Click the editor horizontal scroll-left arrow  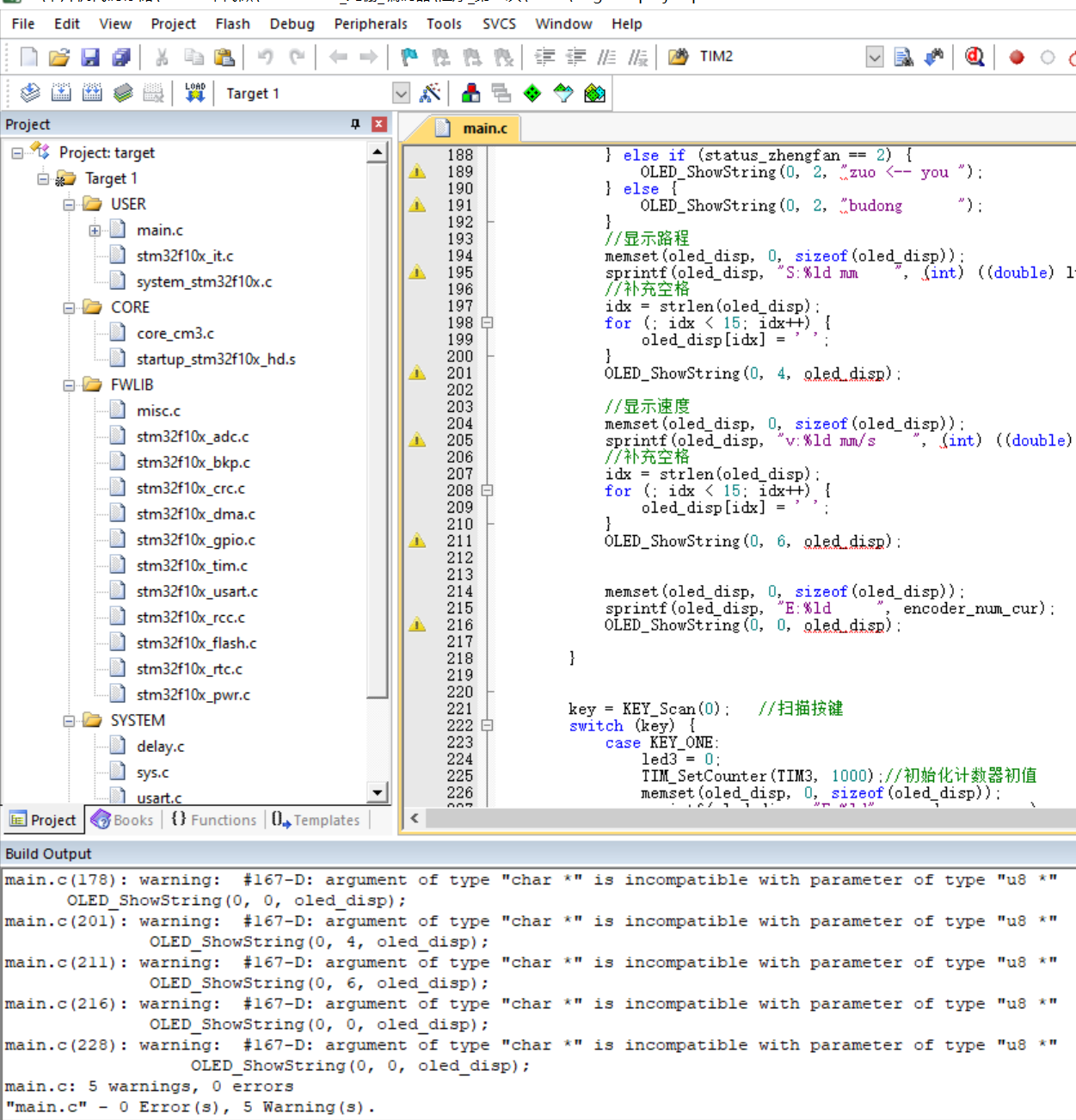click(x=415, y=818)
